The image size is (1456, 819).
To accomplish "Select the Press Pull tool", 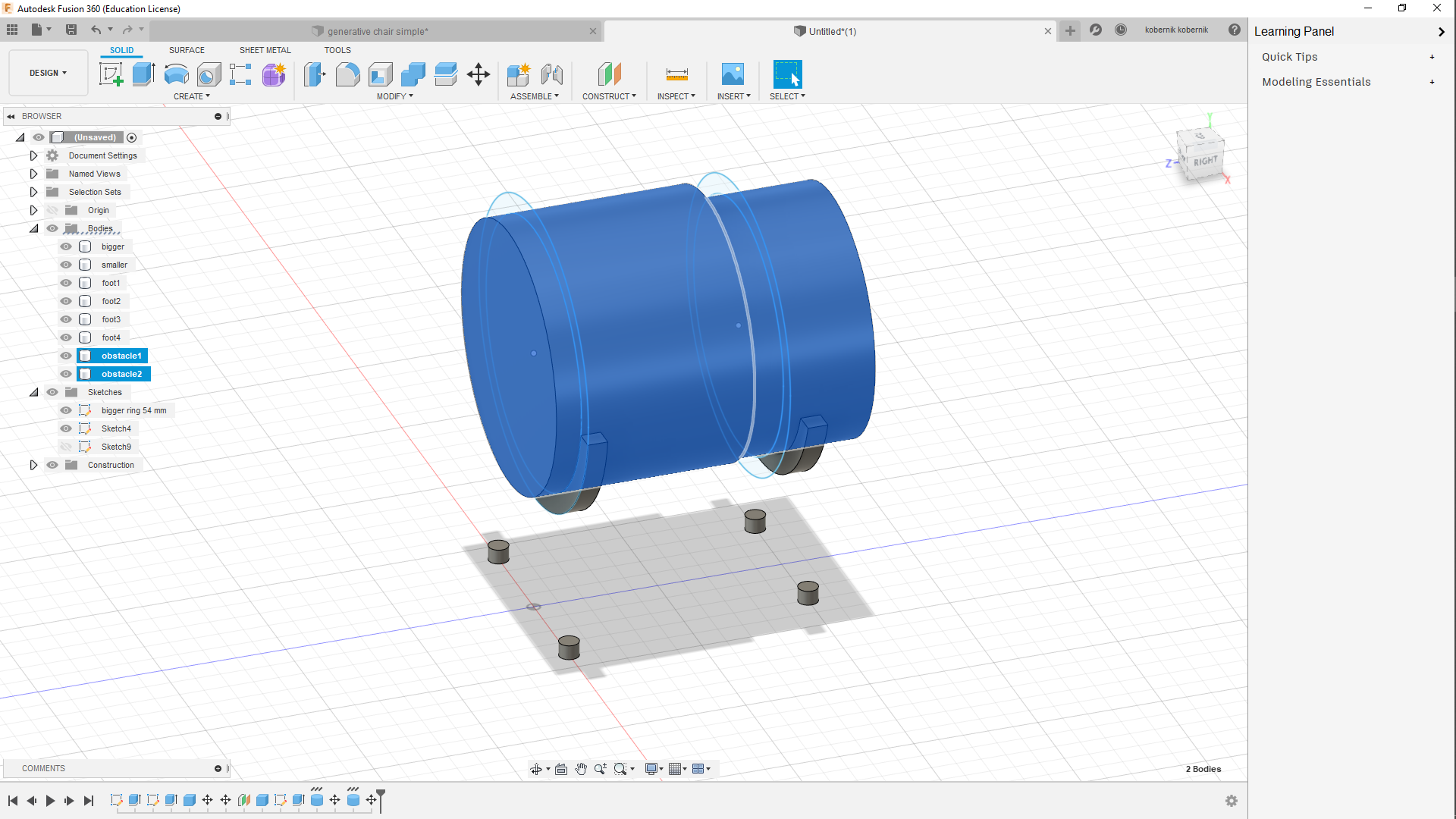I will [x=314, y=74].
